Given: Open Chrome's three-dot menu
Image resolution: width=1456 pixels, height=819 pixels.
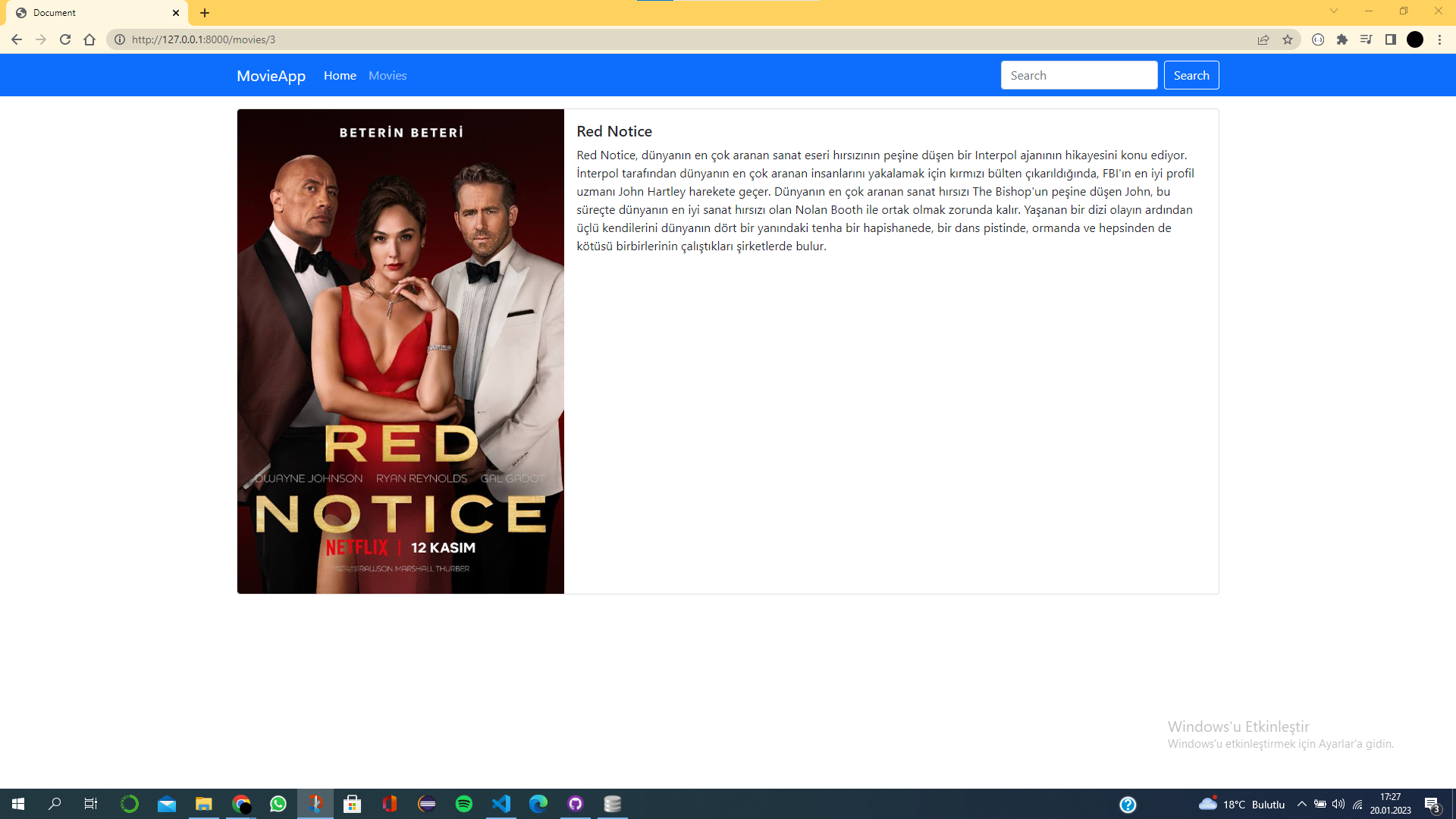Looking at the screenshot, I should tap(1439, 39).
